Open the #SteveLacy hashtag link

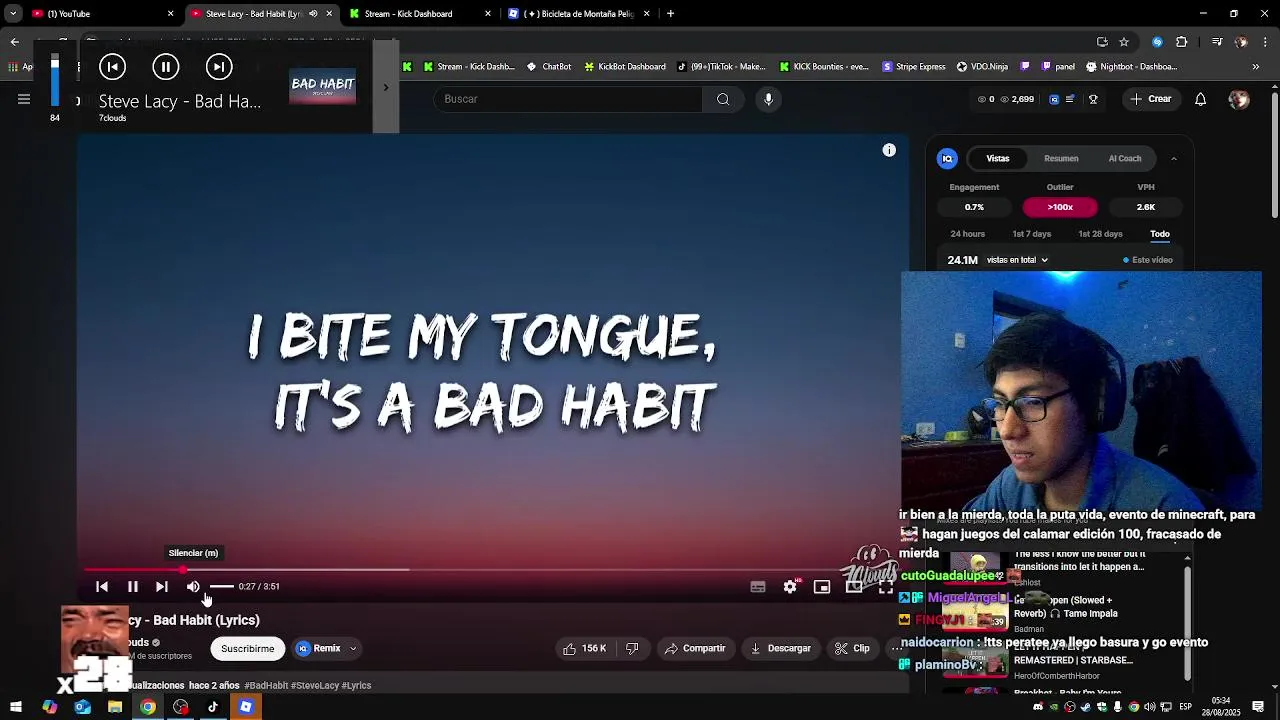pos(315,686)
